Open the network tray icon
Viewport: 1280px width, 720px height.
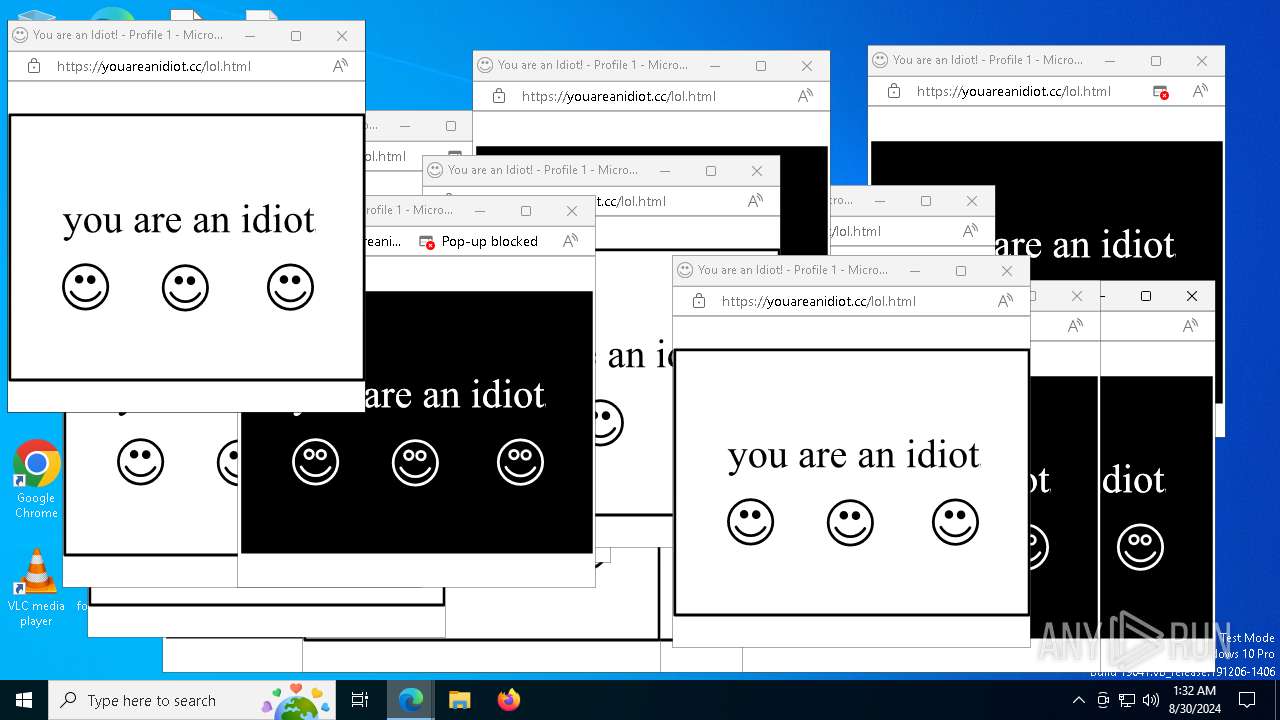[1127, 700]
